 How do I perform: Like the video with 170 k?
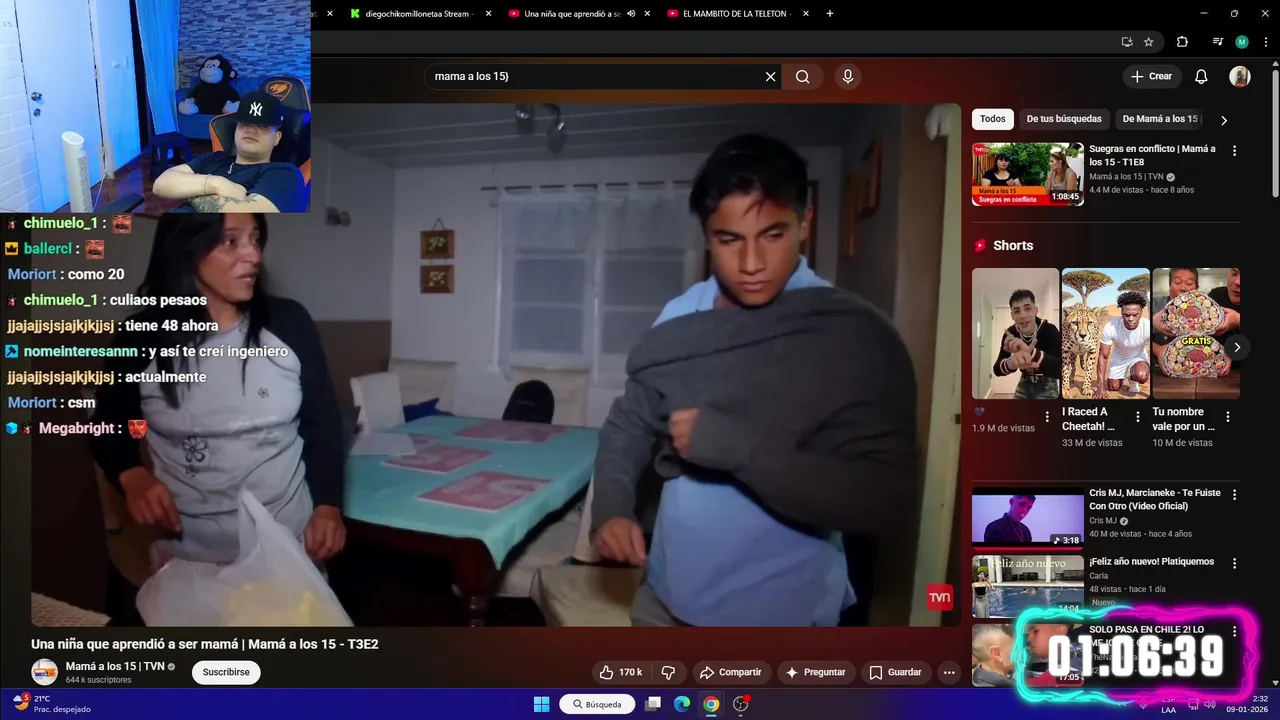click(621, 672)
